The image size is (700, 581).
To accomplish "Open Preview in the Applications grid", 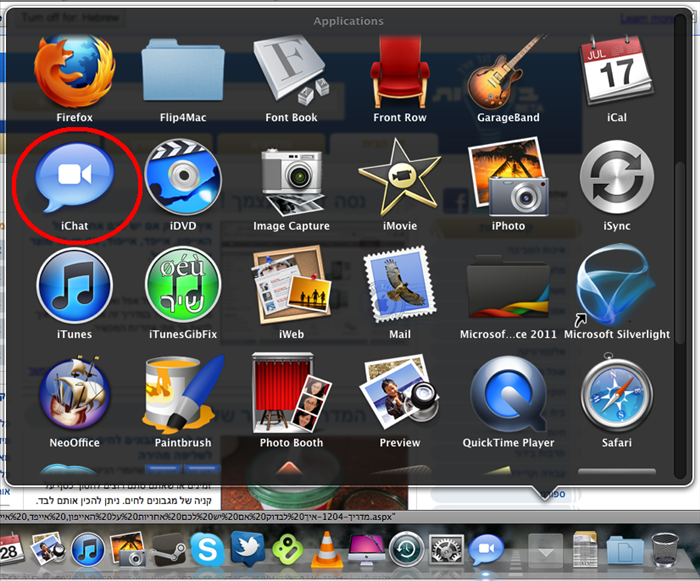I will click(400, 393).
